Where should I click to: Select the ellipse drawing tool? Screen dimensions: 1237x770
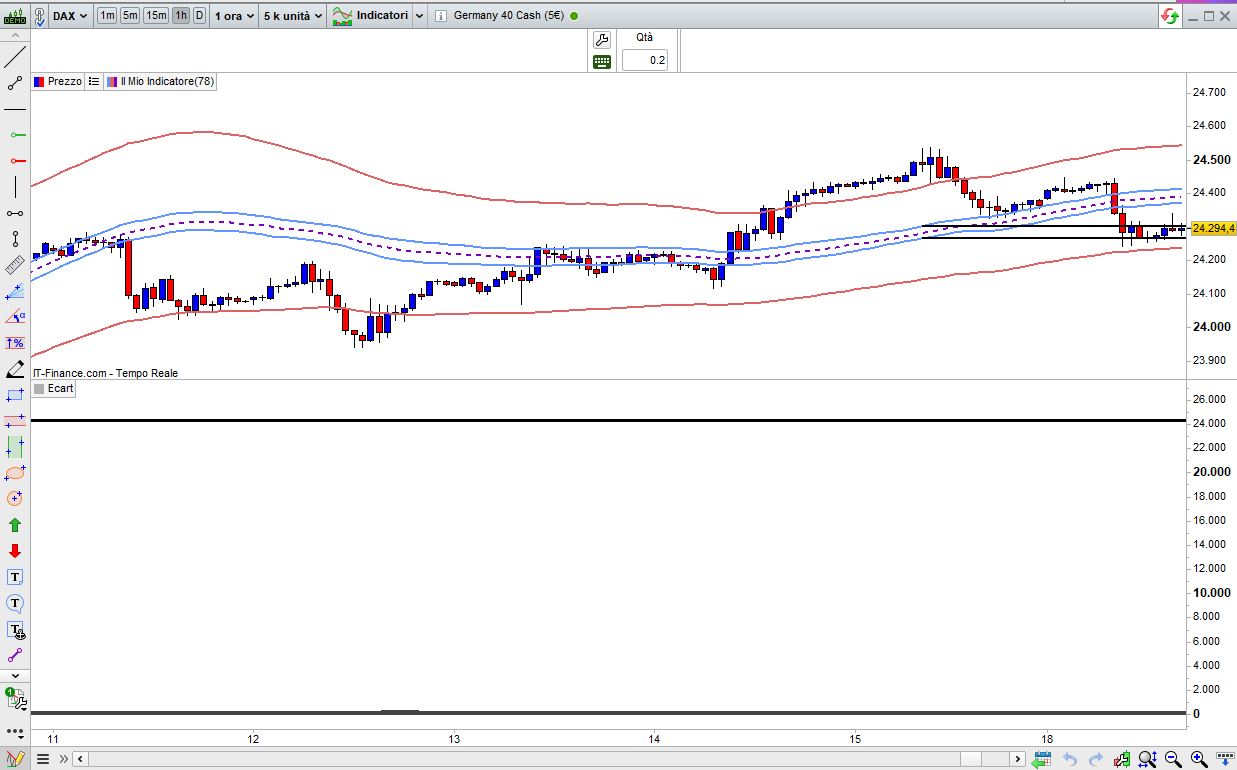pyautogui.click(x=15, y=472)
